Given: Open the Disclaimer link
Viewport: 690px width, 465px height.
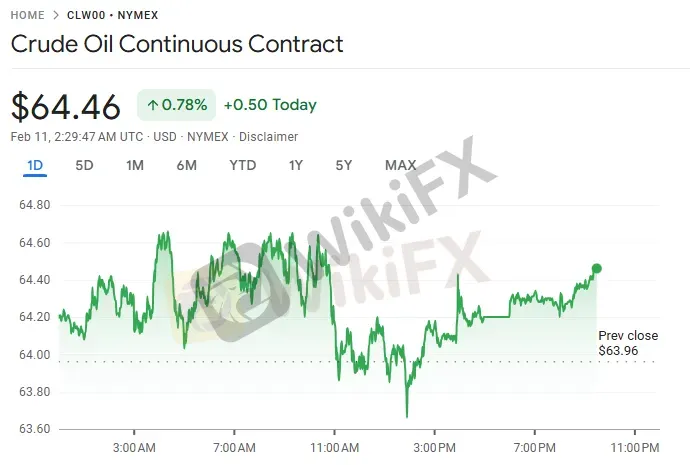Looking at the screenshot, I should point(270,136).
